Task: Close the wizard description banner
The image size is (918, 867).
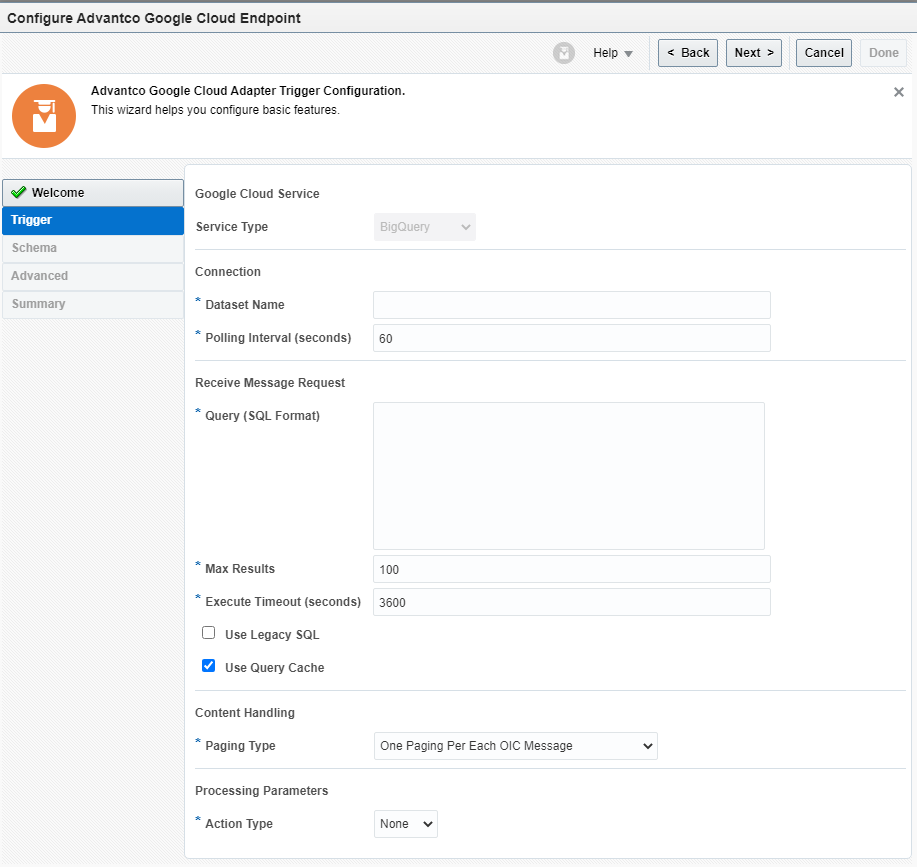Action: tap(899, 92)
